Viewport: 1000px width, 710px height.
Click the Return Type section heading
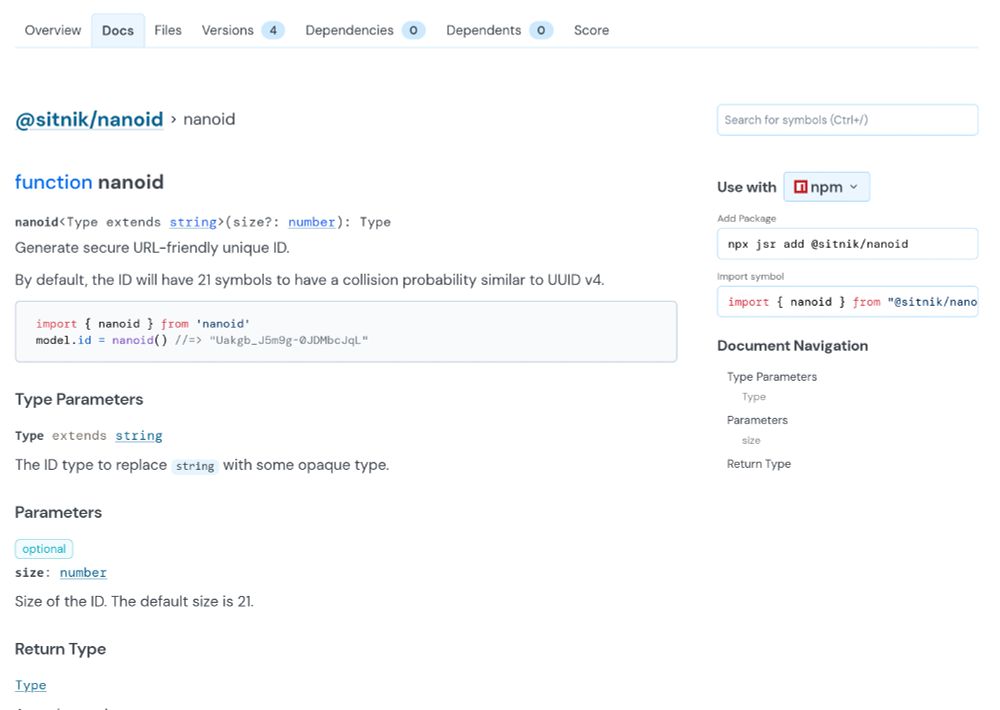click(x=61, y=649)
